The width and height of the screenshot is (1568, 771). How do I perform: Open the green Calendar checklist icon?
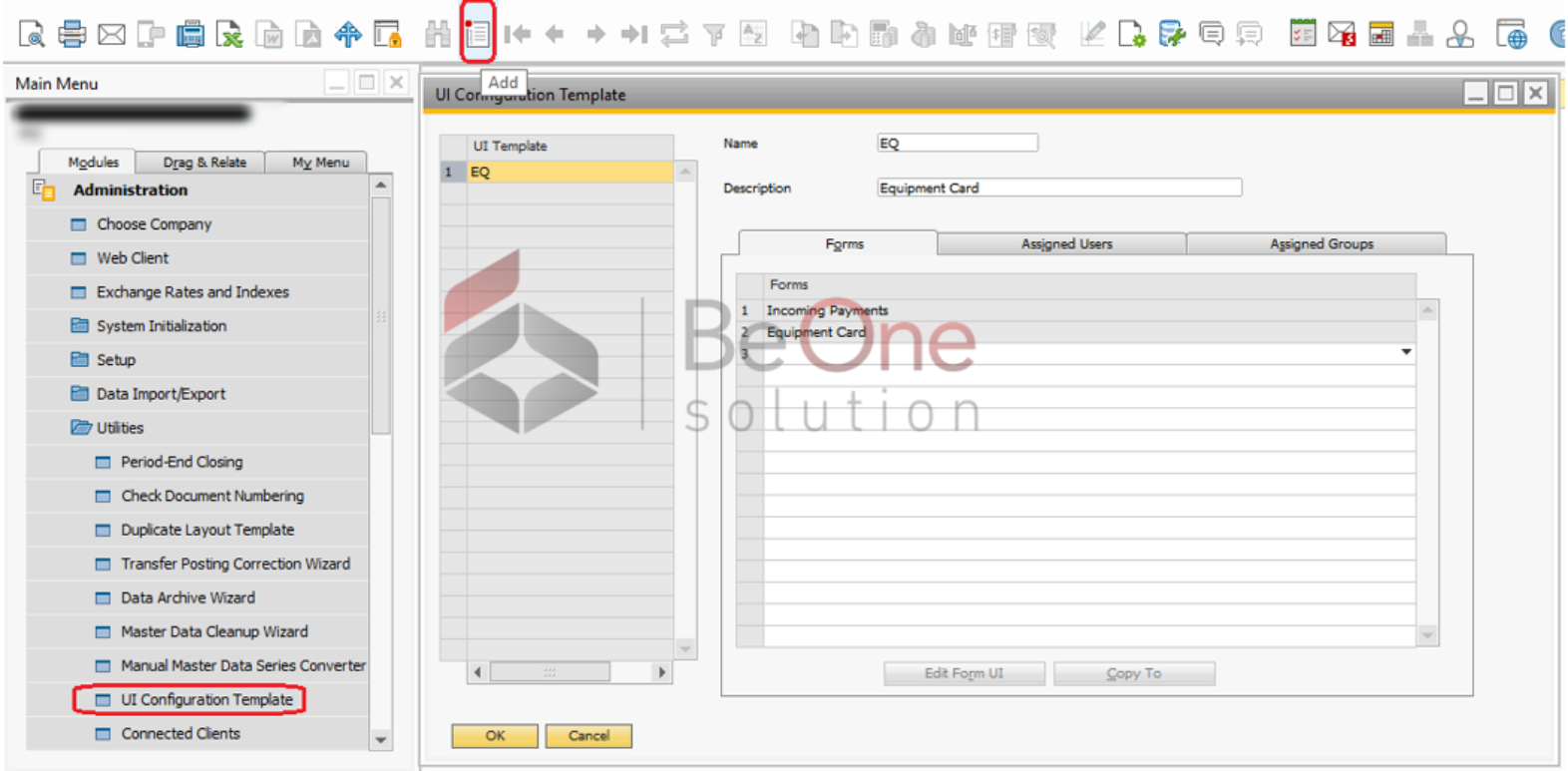pos(1303,34)
